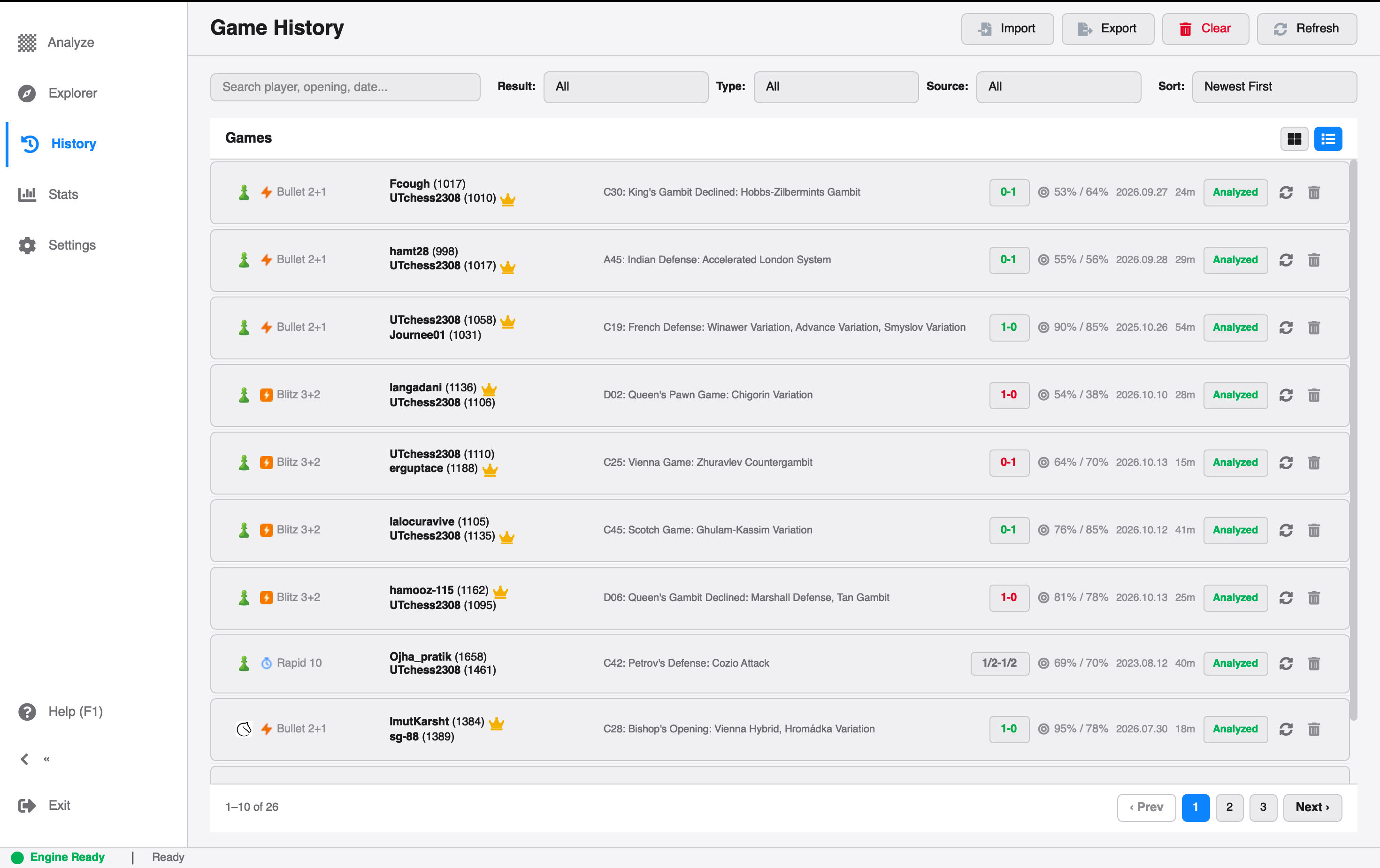Click the Next page button

(1312, 807)
